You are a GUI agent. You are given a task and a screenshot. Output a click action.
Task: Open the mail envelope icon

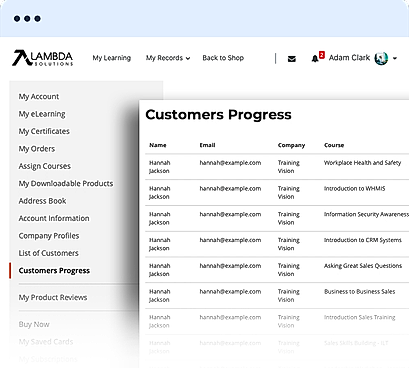click(292, 59)
